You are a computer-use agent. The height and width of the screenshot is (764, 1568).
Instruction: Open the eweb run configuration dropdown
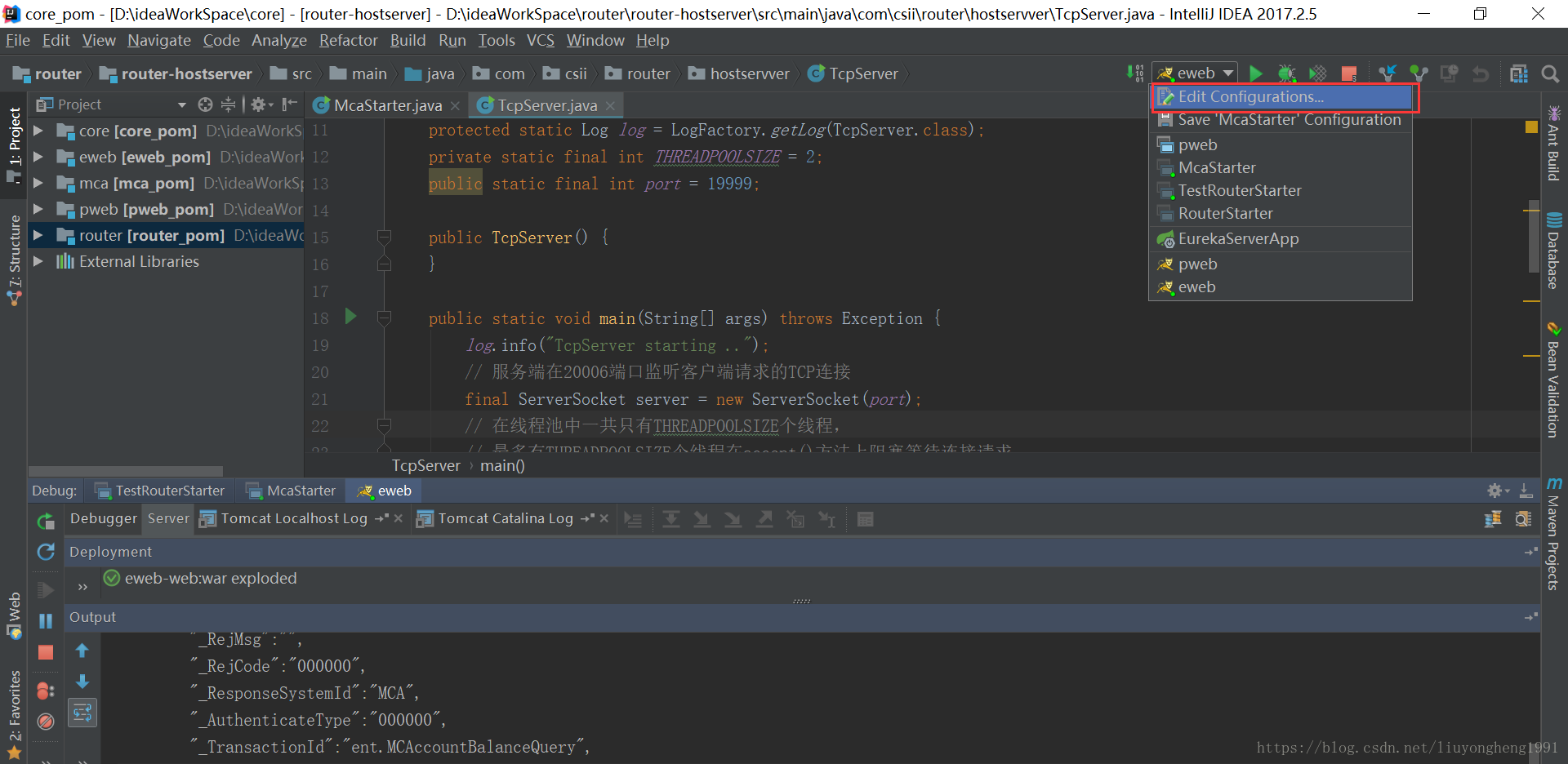1196,73
